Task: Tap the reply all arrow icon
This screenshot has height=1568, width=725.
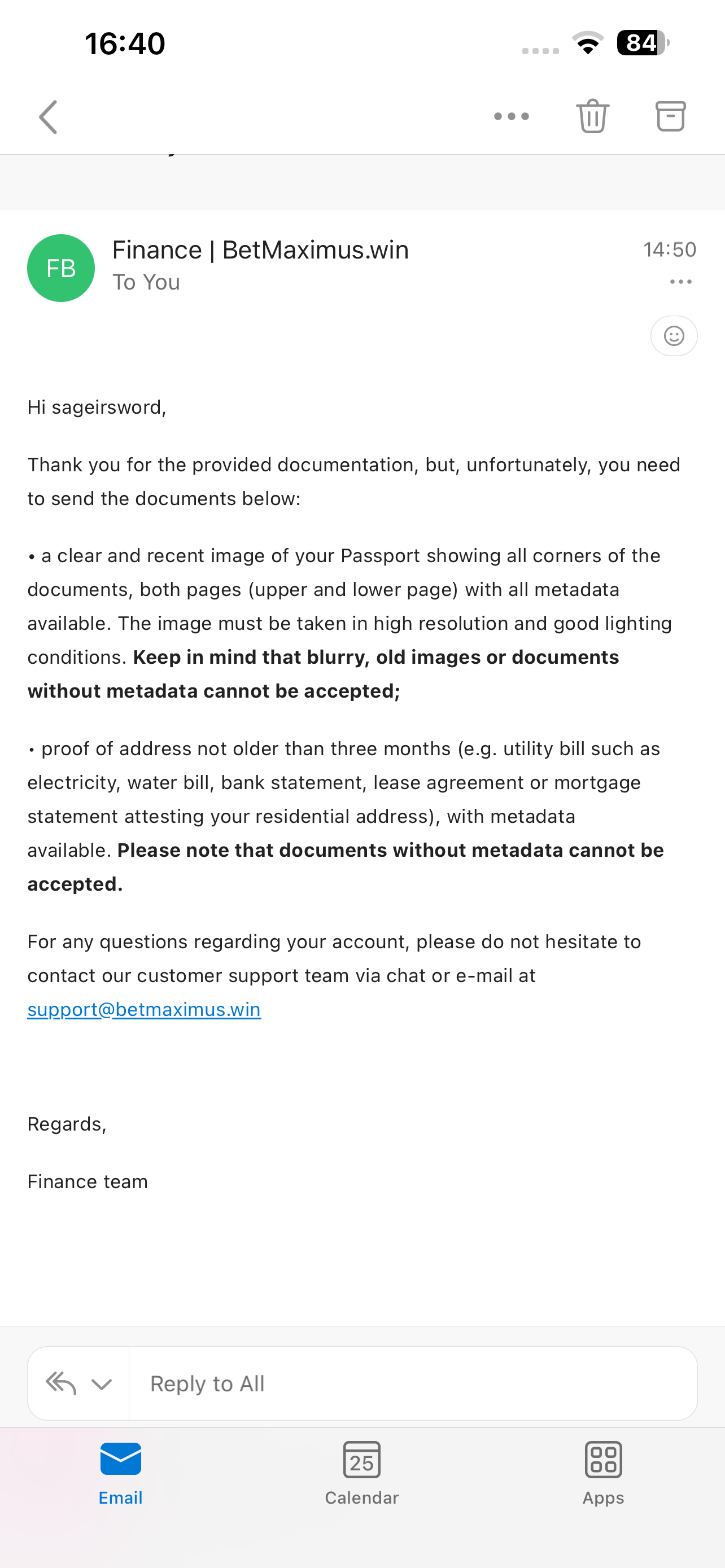Action: click(61, 1383)
